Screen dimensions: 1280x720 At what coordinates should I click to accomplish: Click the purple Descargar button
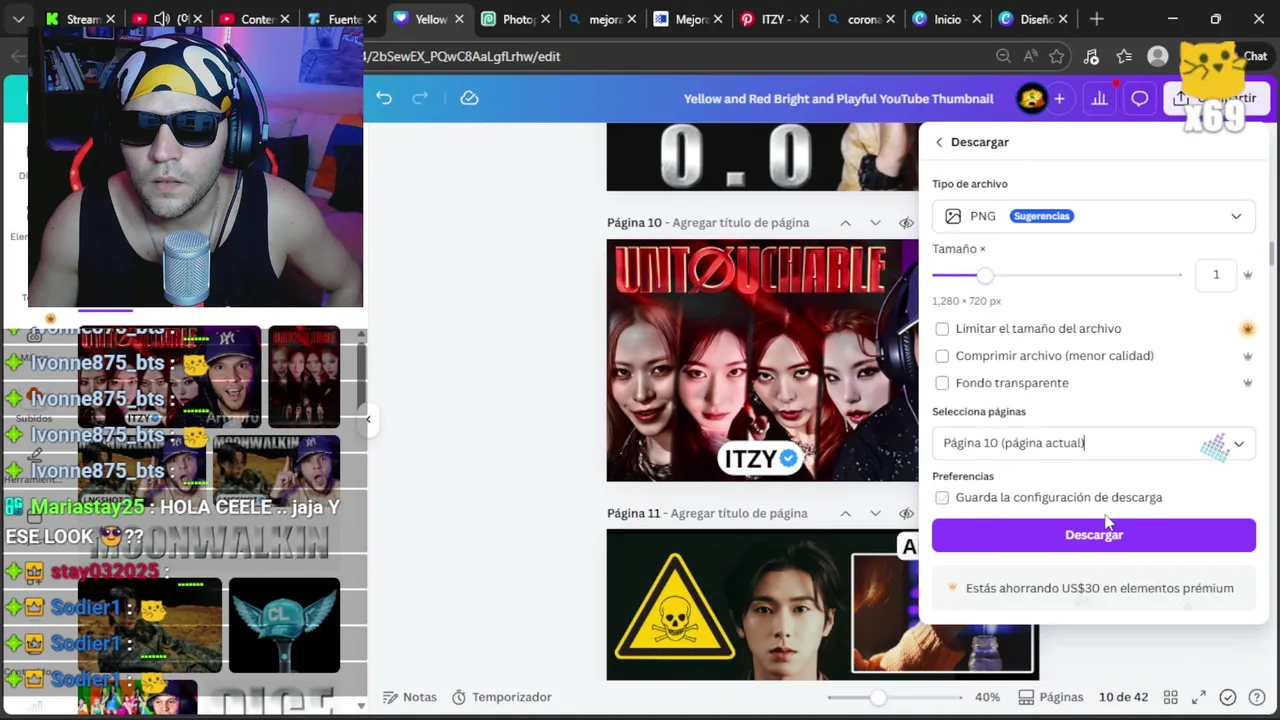tap(1094, 535)
